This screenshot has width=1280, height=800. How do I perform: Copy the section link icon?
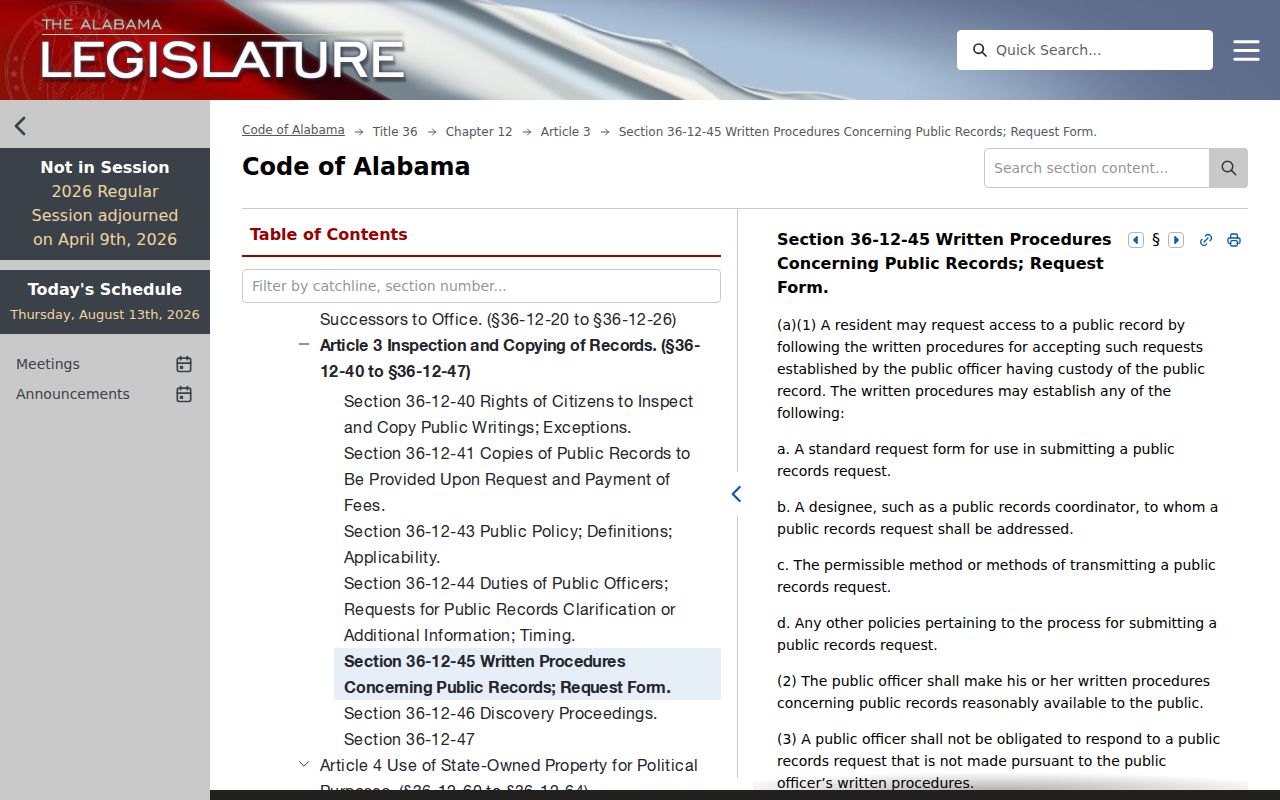pos(1206,240)
